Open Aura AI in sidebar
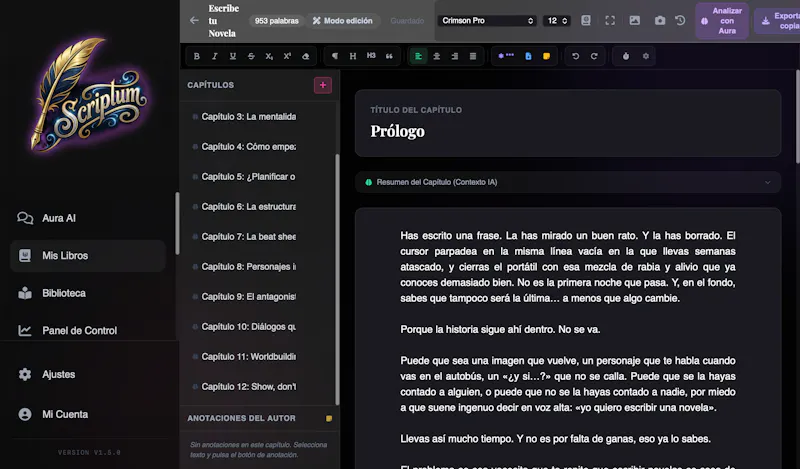Screen dimensions: 800x469 coord(88,218)
